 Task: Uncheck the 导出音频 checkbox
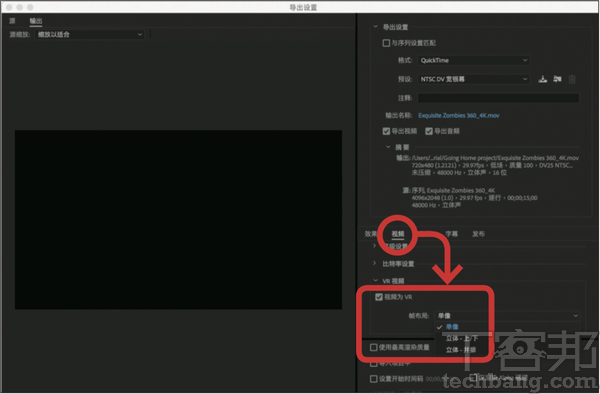[x=429, y=131]
